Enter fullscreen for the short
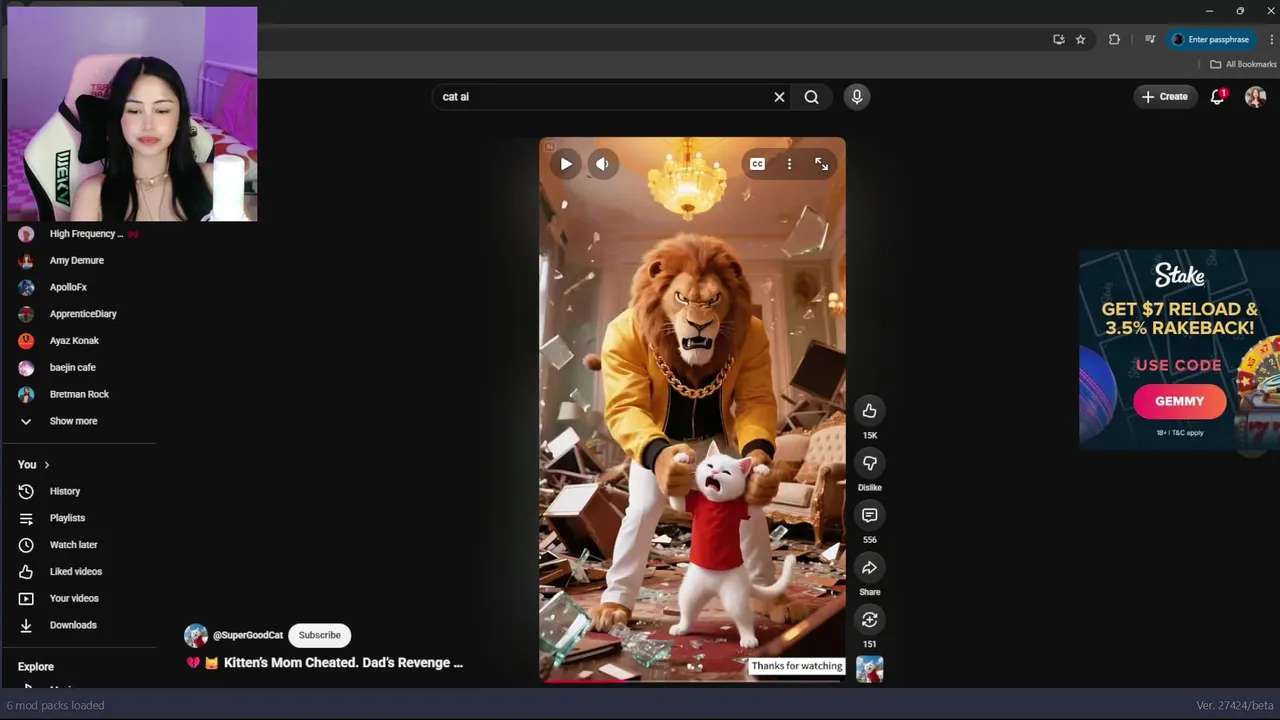 click(x=821, y=164)
